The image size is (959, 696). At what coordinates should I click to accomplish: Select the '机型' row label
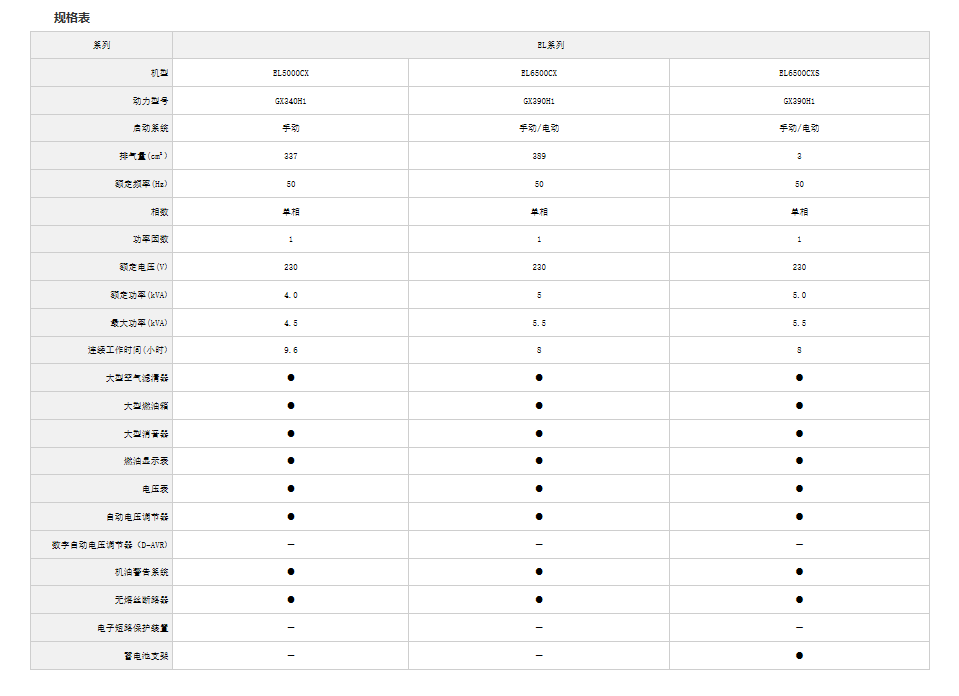pyautogui.click(x=159, y=73)
